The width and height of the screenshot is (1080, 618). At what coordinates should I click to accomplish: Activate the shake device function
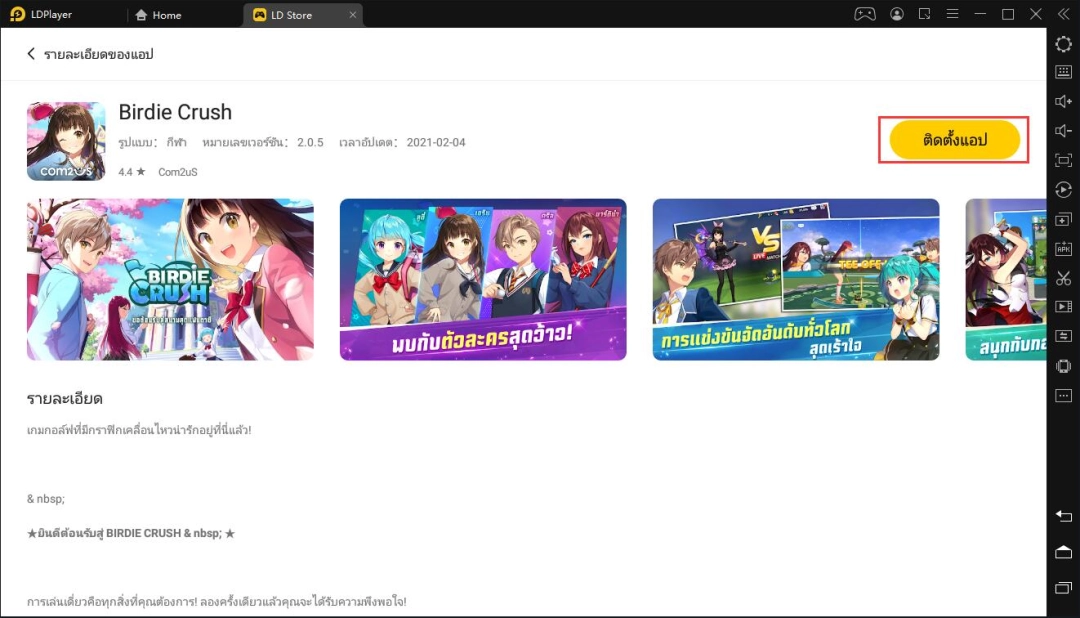1063,367
